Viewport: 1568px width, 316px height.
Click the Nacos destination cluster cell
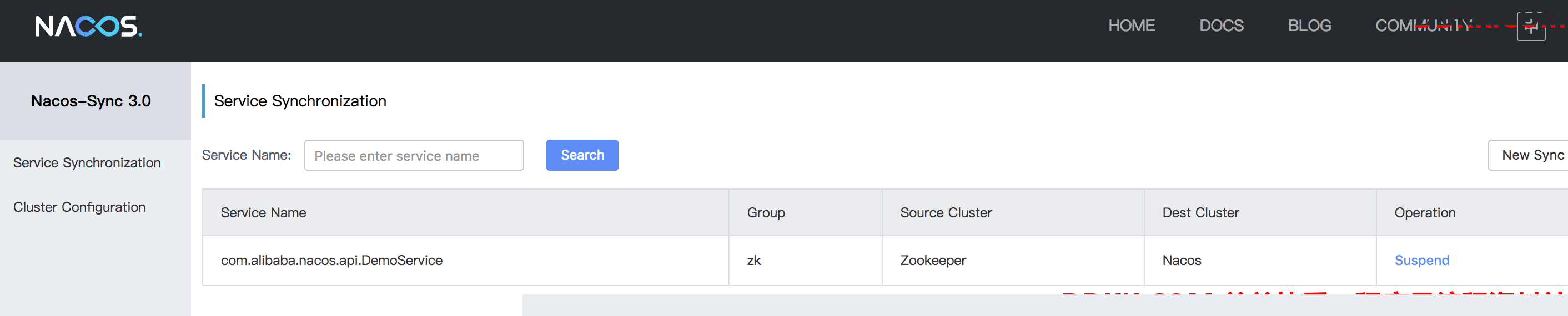tap(1182, 260)
